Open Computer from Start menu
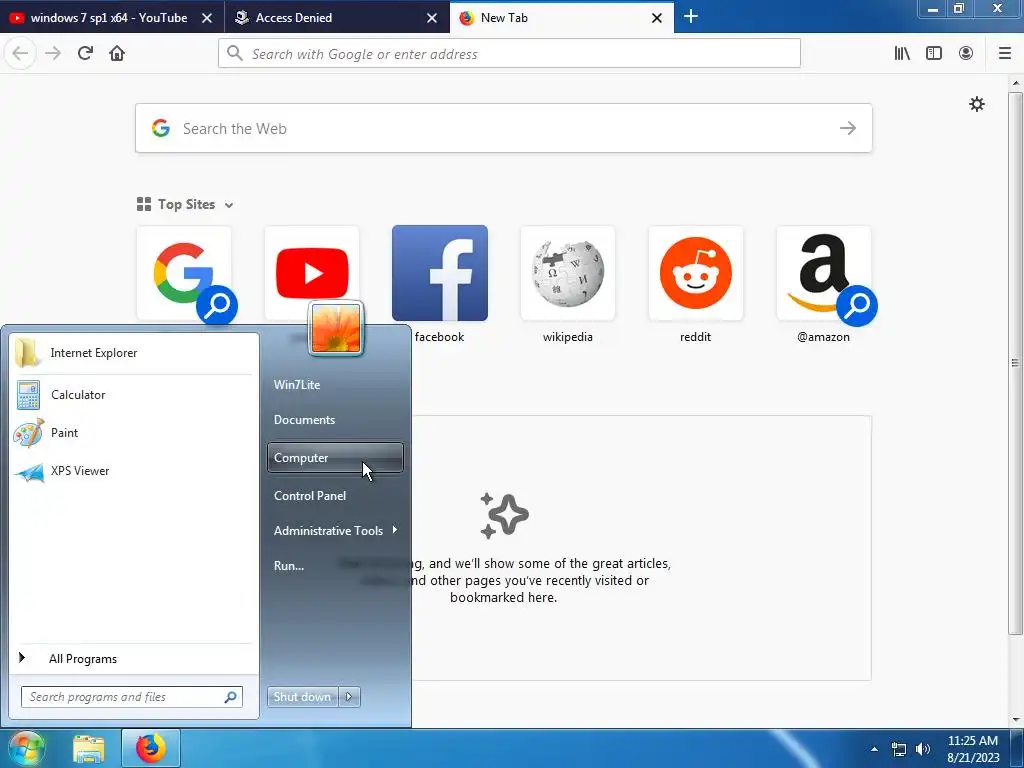Viewport: 1024px width, 768px height. (335, 458)
